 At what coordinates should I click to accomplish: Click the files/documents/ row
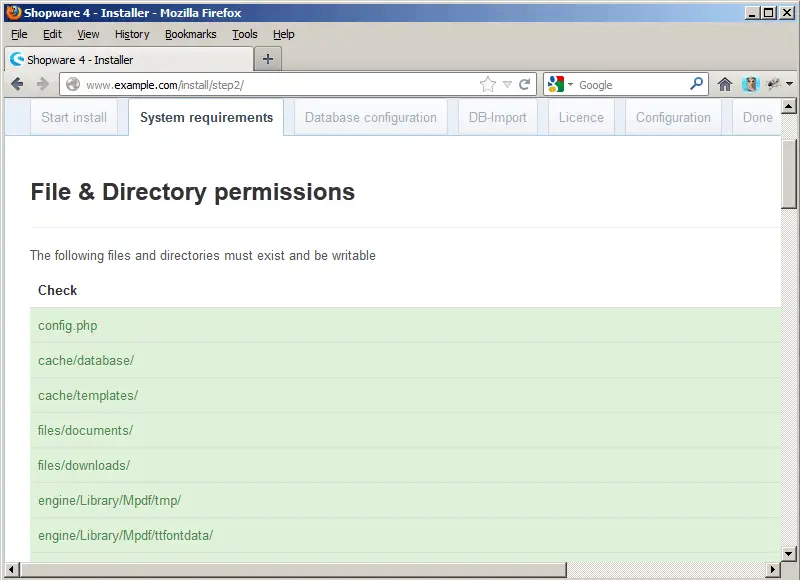point(405,431)
